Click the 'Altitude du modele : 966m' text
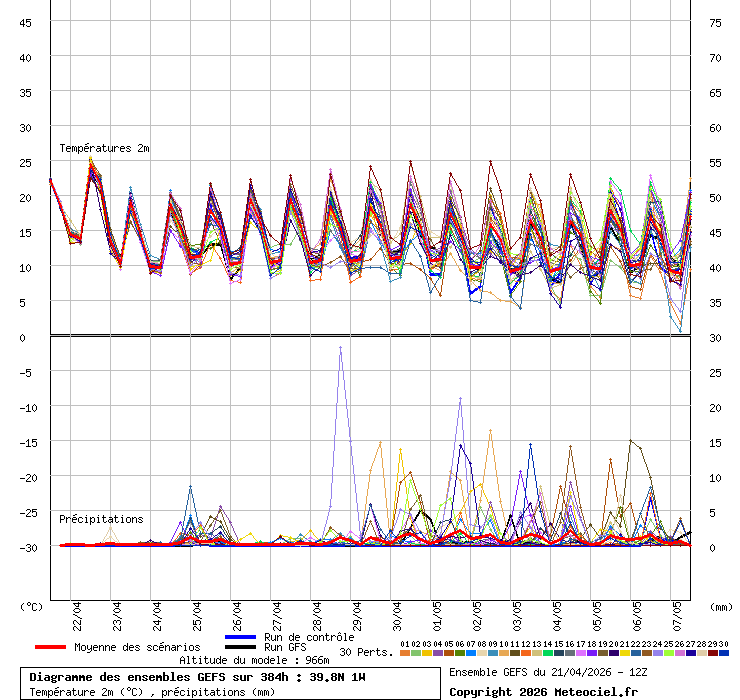This screenshot has width=740, height=700. (254, 660)
